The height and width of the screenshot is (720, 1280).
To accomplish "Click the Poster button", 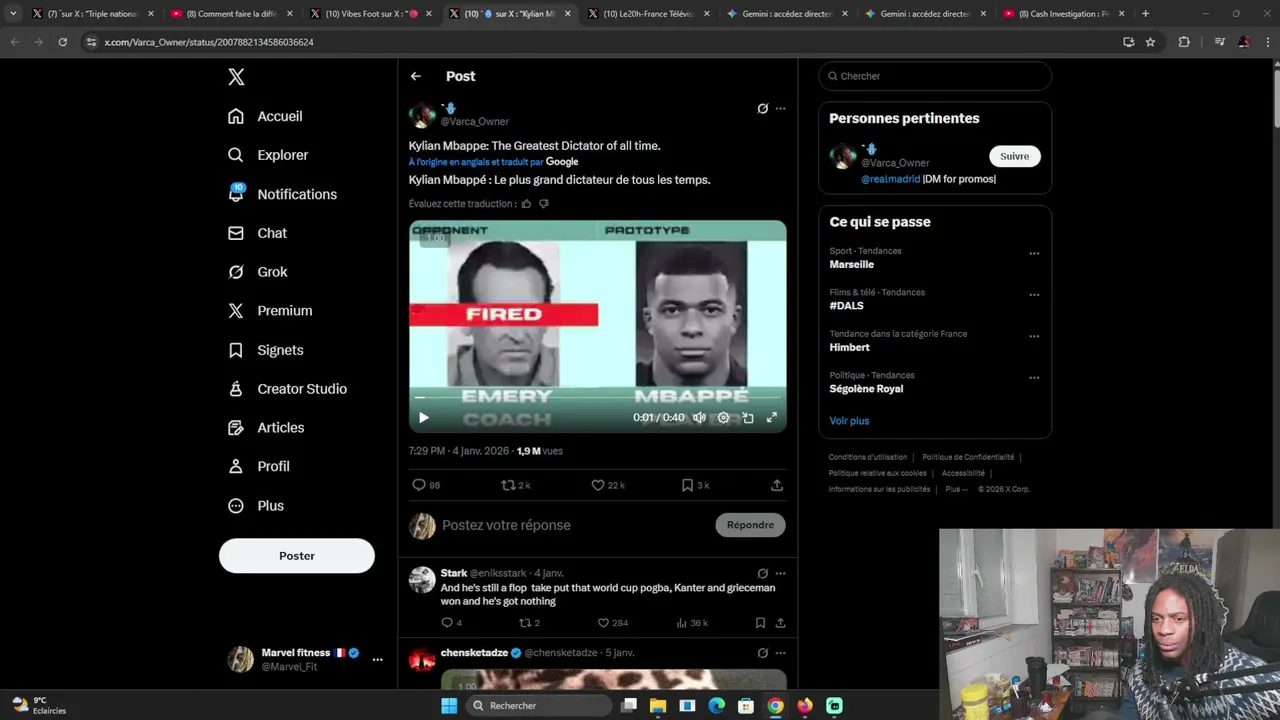I will coord(297,556).
